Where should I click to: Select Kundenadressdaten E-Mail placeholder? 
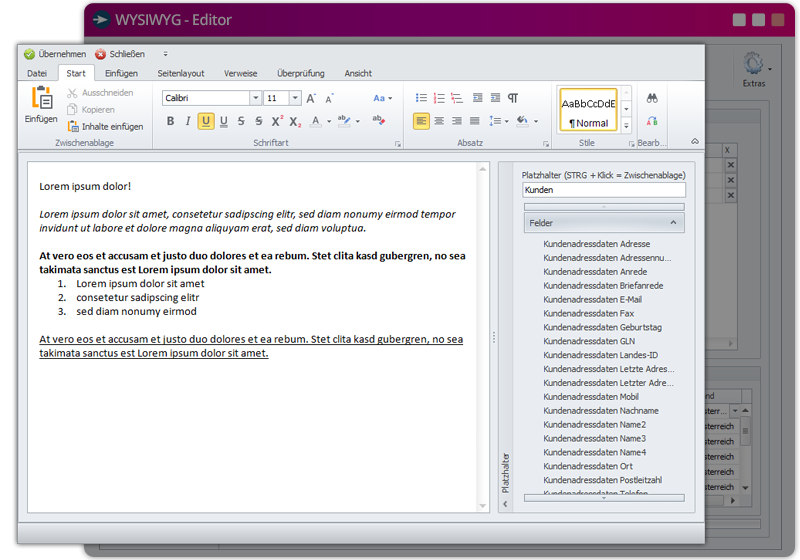pos(592,299)
